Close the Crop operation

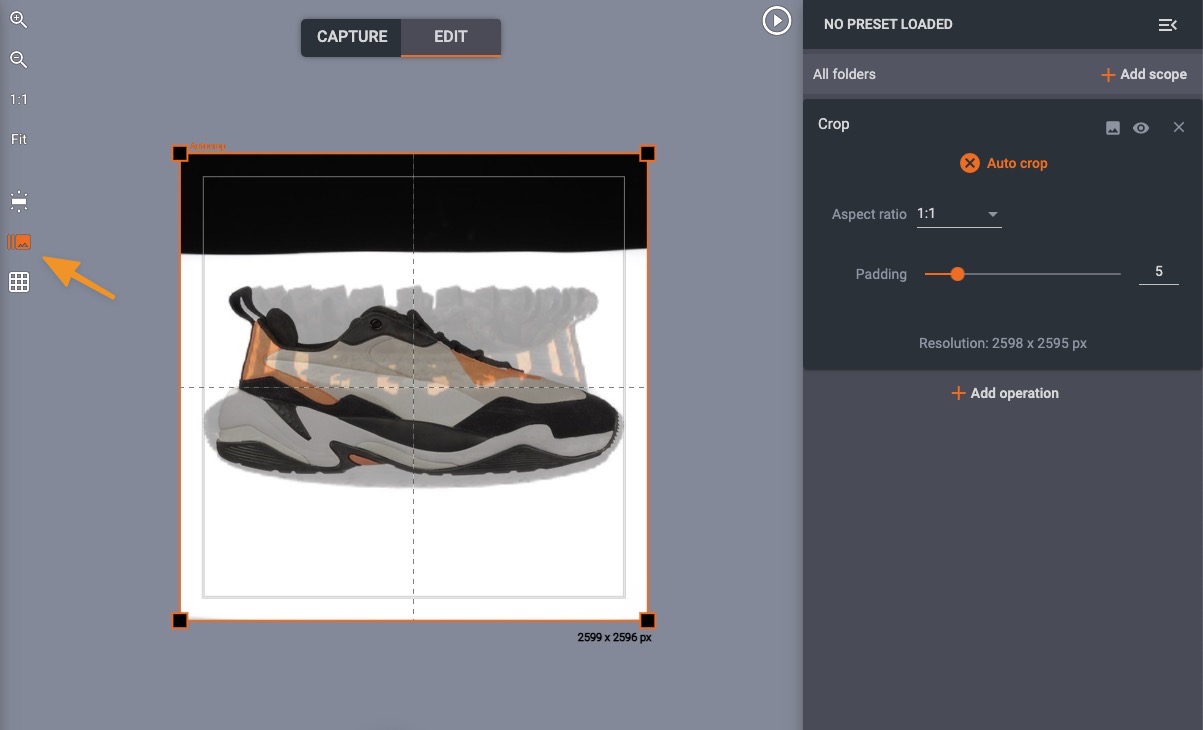pos(1178,127)
